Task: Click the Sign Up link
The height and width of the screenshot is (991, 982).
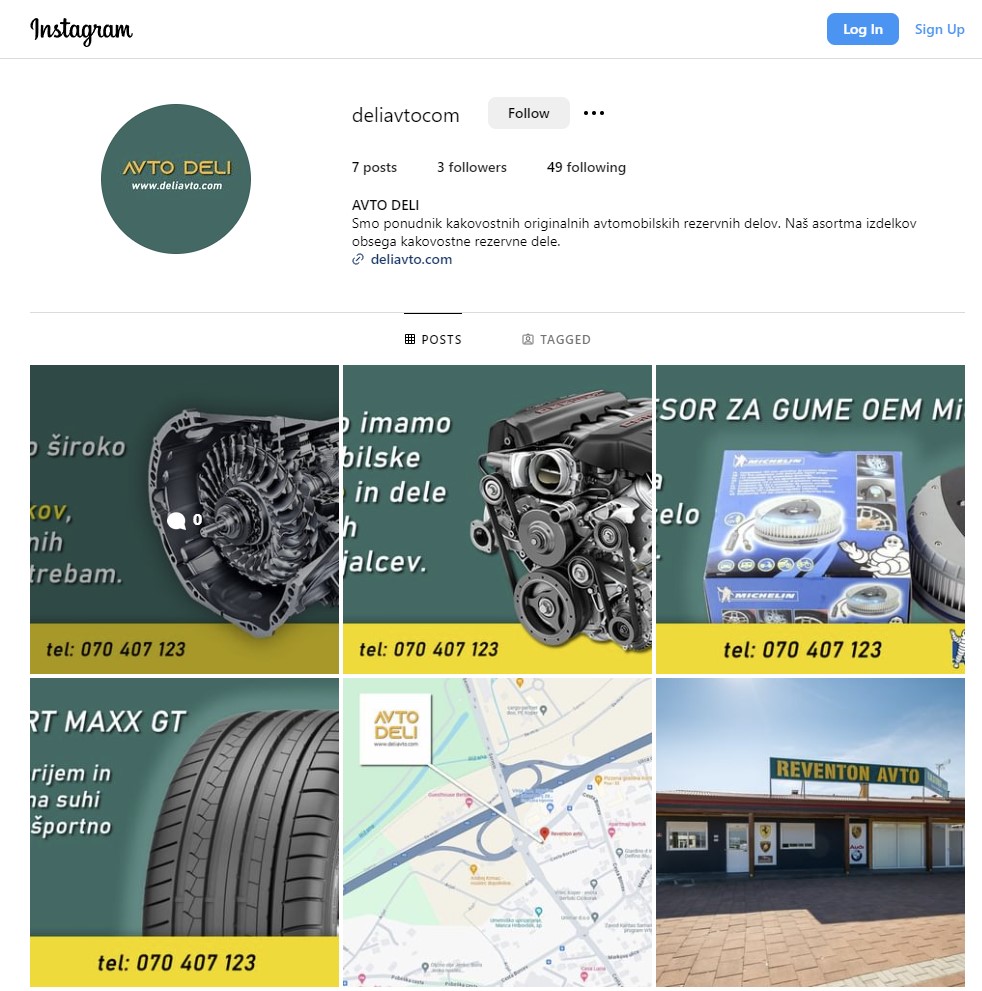Action: 939,29
